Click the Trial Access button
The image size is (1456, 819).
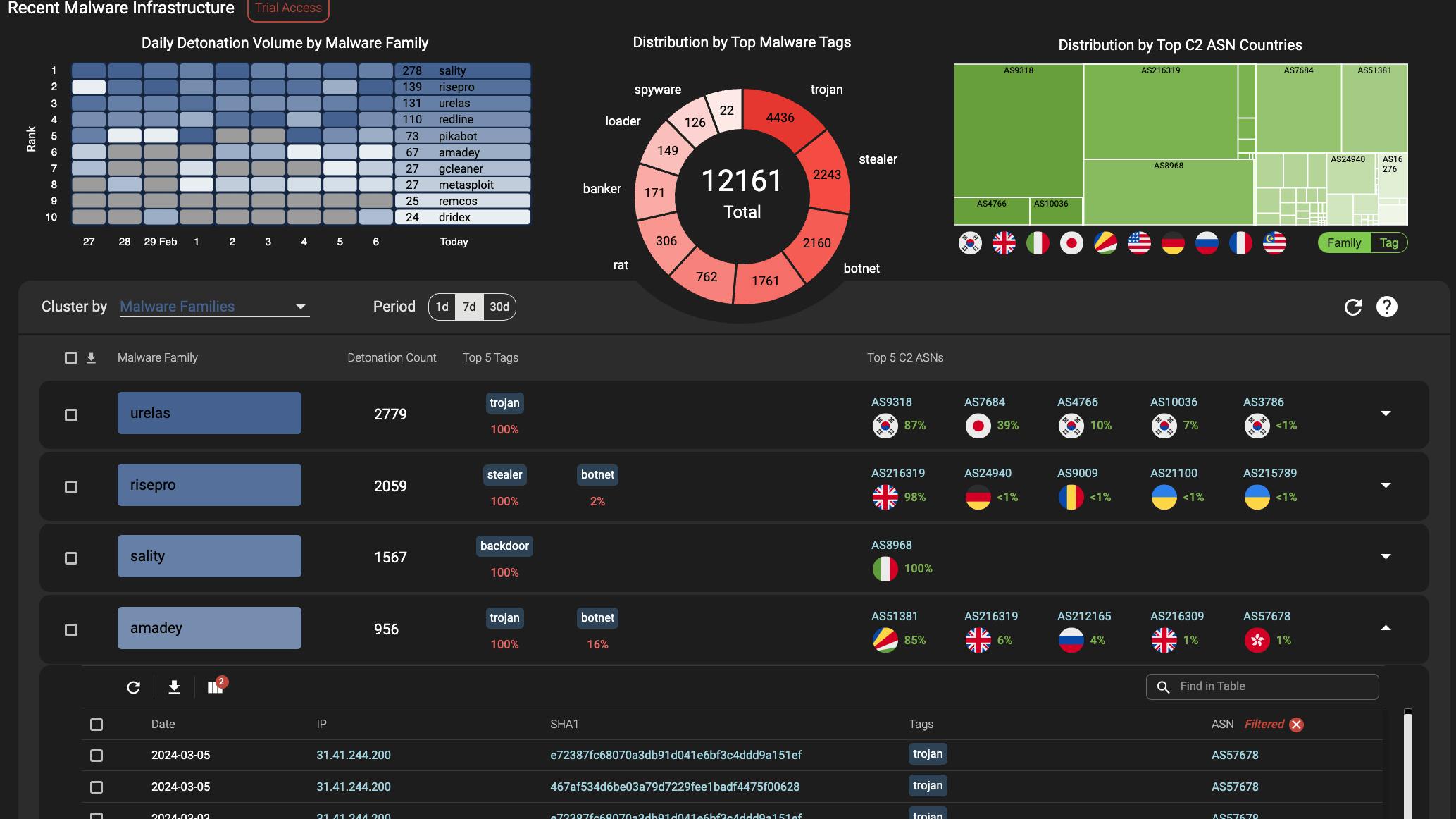click(x=287, y=8)
